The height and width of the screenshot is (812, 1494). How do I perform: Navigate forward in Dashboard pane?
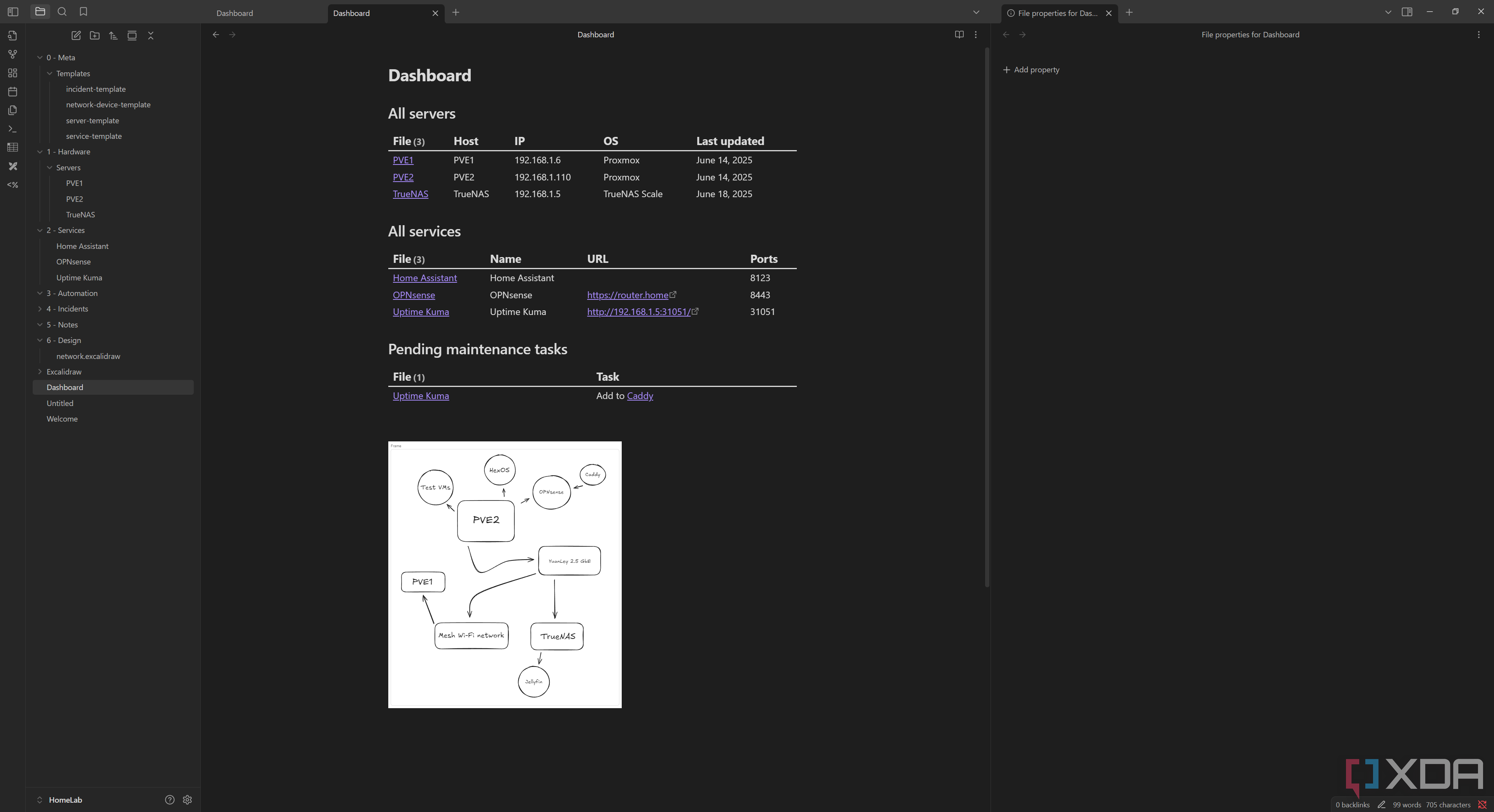coord(233,35)
